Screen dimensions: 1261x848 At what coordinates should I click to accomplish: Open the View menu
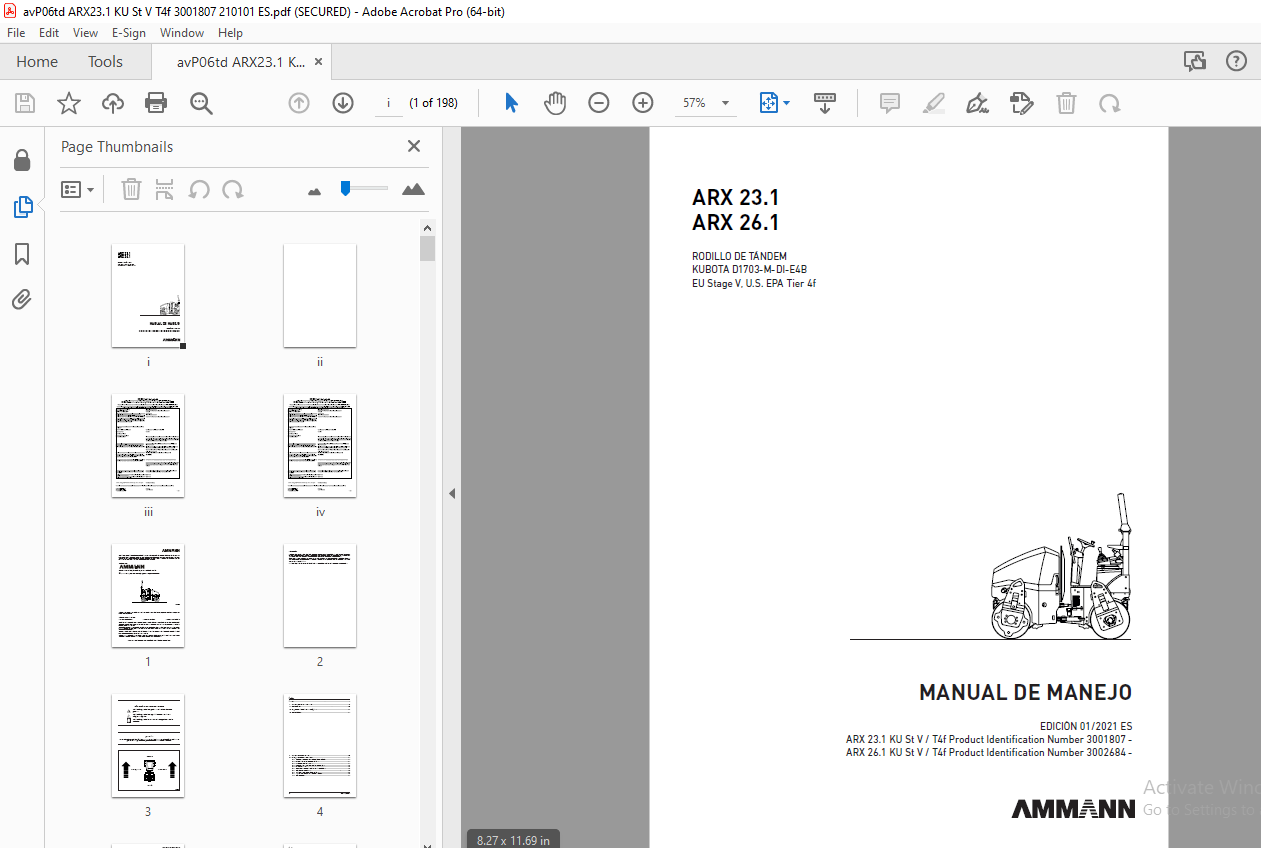(x=86, y=33)
